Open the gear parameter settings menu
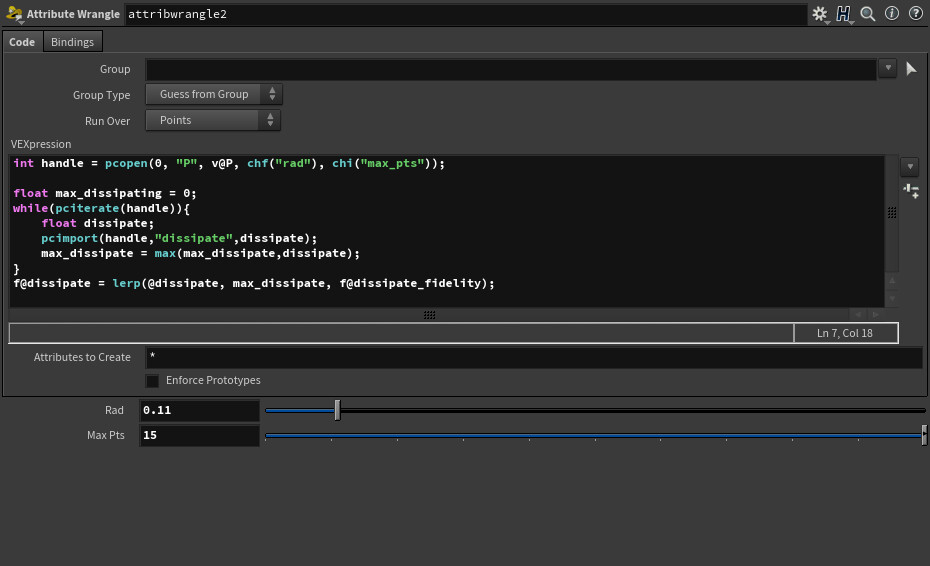Image resolution: width=930 pixels, height=566 pixels. 820,14
